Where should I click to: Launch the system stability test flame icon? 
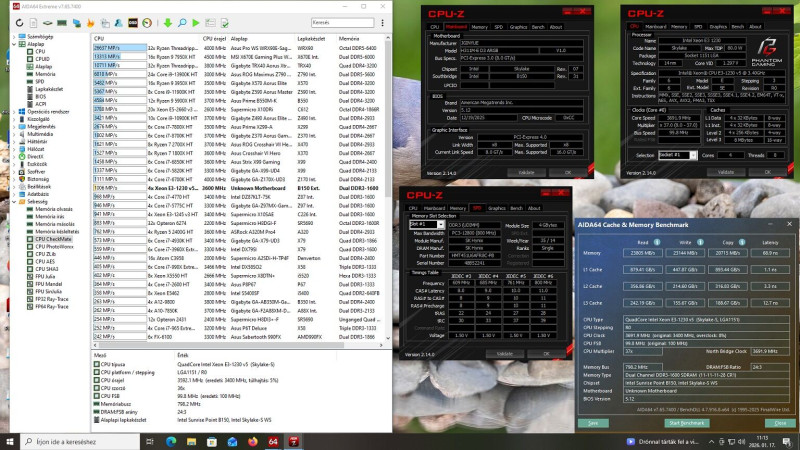click(90, 23)
